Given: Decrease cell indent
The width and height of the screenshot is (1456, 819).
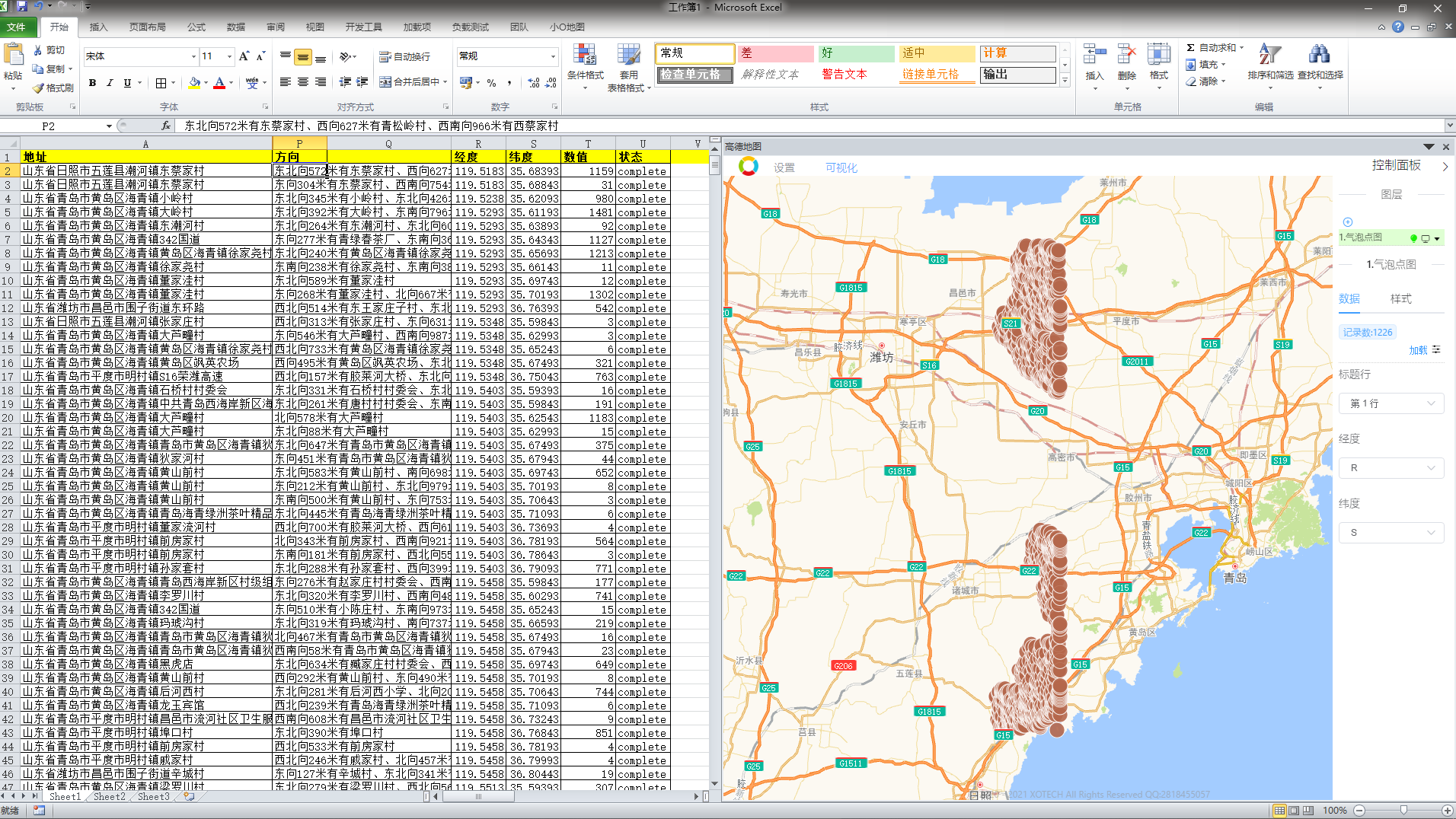Looking at the screenshot, I should [345, 82].
